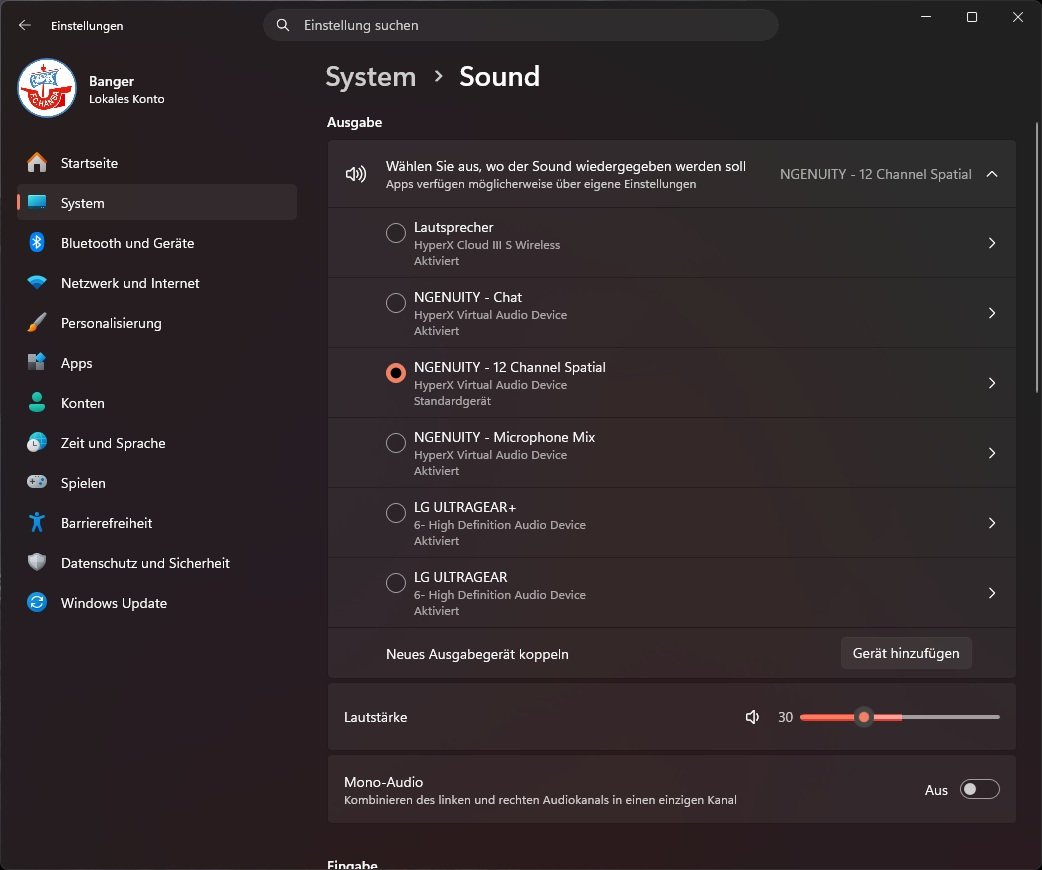Click the System monitor icon in sidebar
This screenshot has width=1042, height=870.
(37, 202)
